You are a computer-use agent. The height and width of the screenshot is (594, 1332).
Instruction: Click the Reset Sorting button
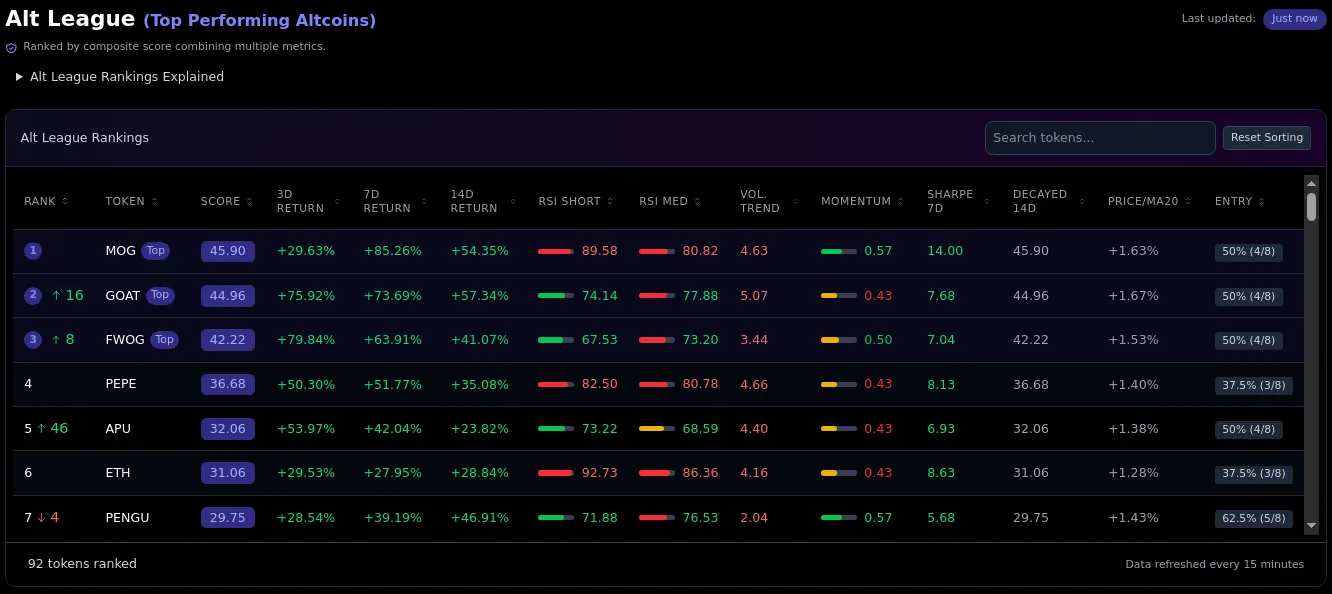1266,138
